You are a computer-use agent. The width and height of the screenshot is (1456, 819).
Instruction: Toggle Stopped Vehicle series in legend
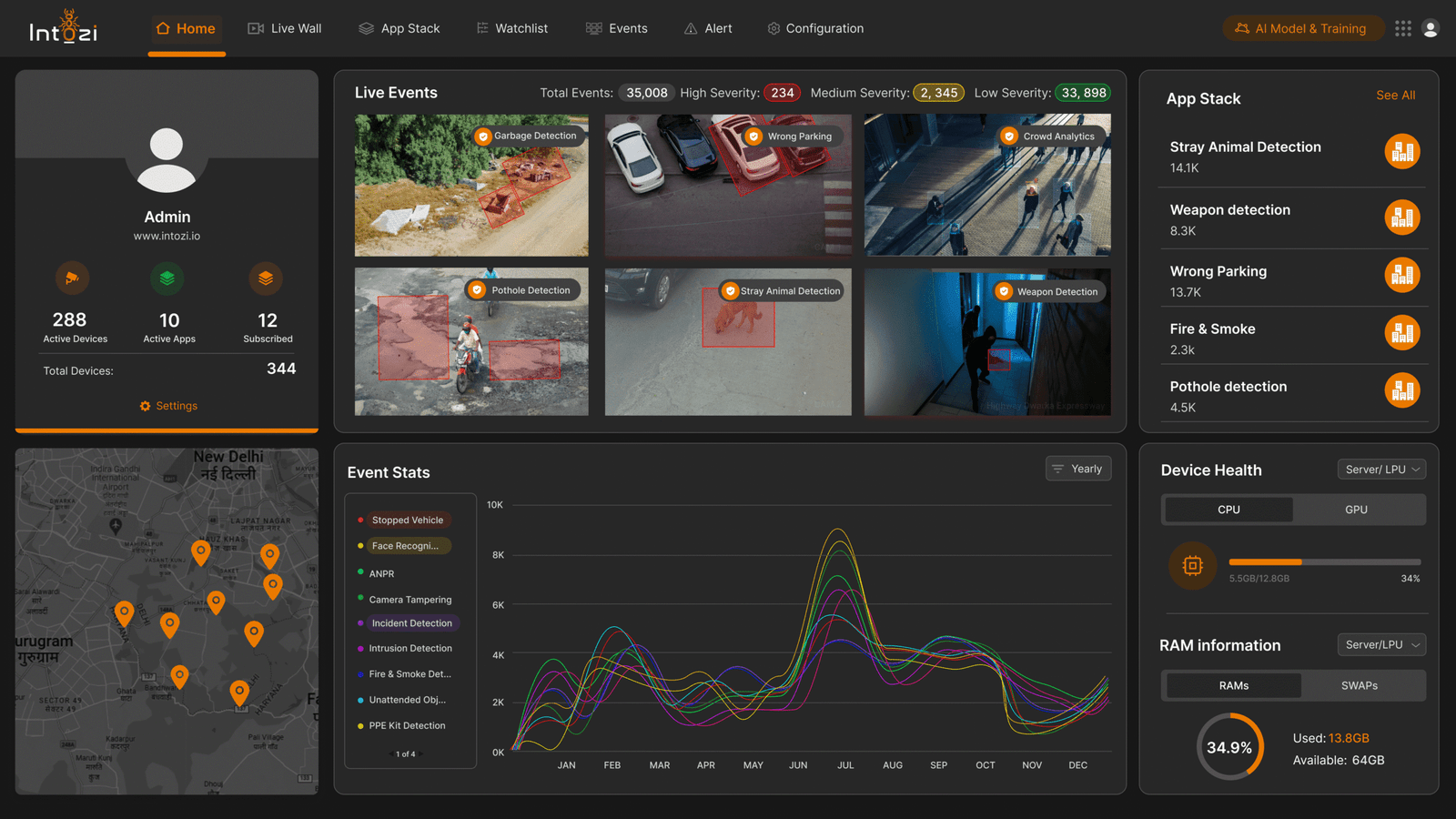tap(407, 521)
